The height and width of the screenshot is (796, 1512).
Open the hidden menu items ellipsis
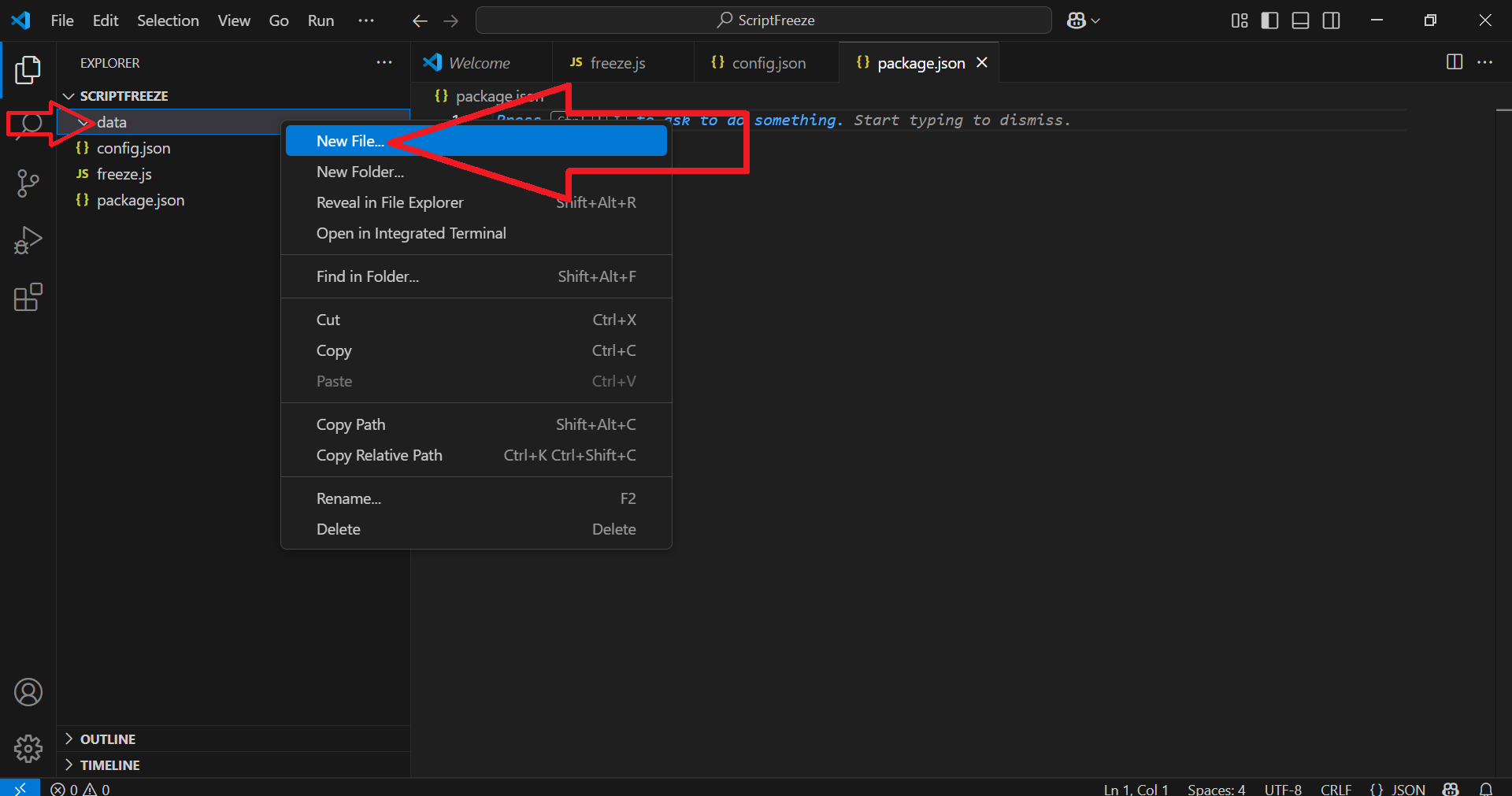366,20
